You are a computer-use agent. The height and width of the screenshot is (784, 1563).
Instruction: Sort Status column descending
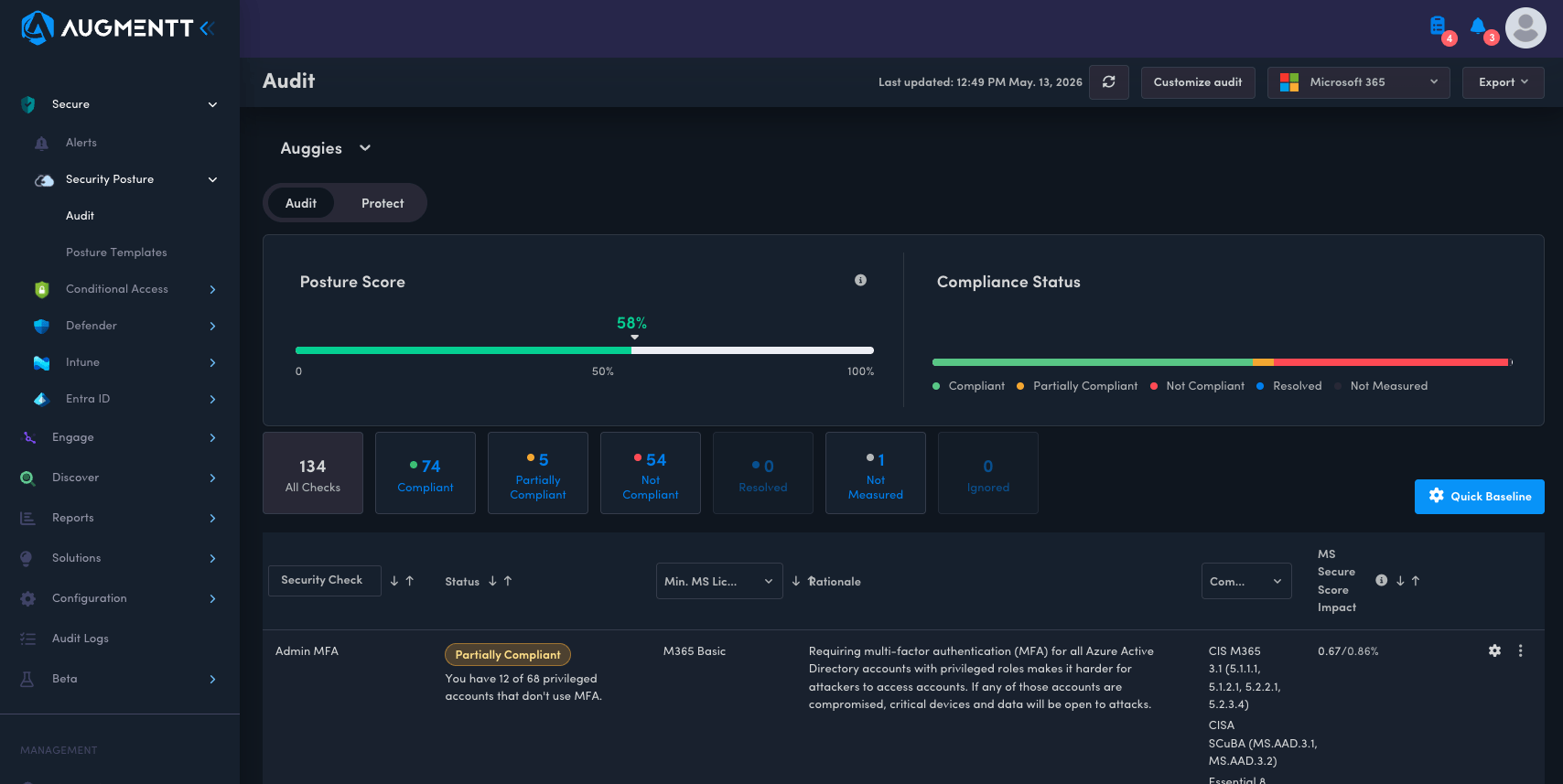coord(492,581)
